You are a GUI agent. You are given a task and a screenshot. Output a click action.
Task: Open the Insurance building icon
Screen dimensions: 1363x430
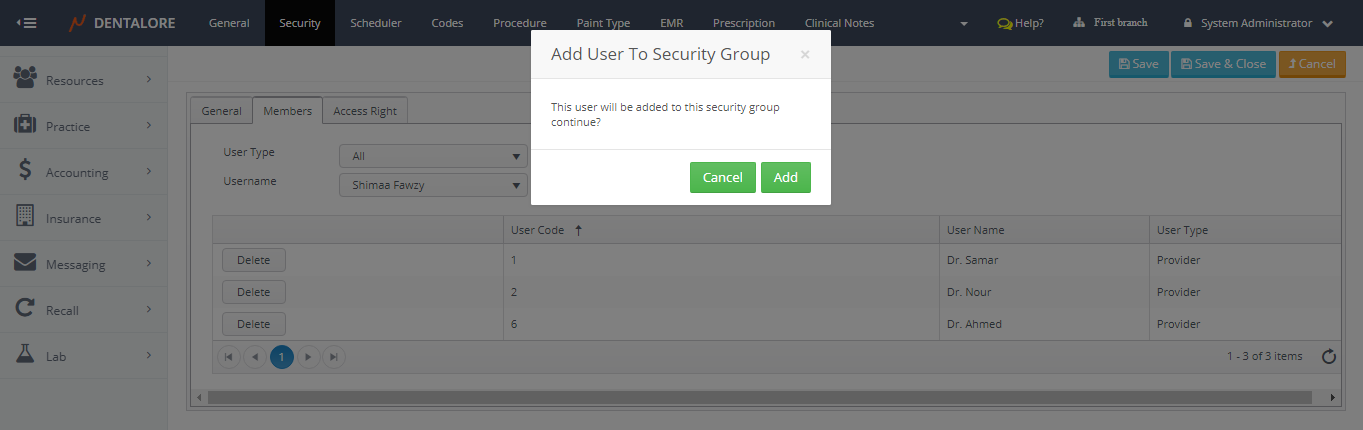click(x=25, y=217)
